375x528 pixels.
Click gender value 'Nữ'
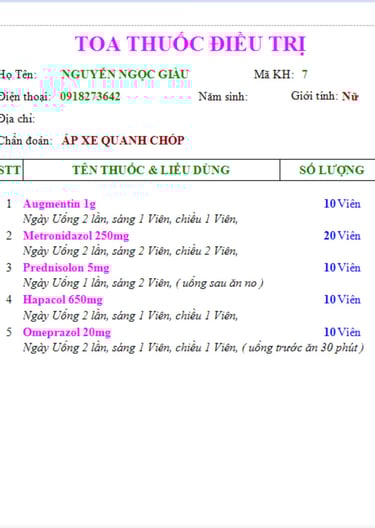[350, 97]
